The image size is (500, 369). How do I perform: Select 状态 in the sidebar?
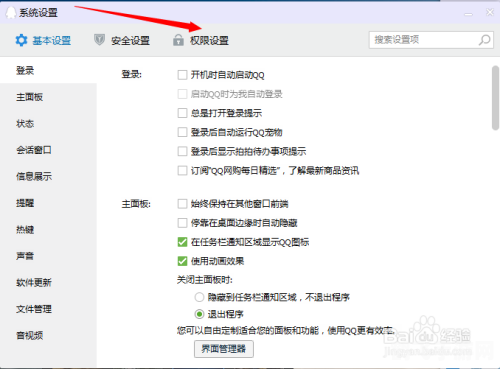coord(48,124)
